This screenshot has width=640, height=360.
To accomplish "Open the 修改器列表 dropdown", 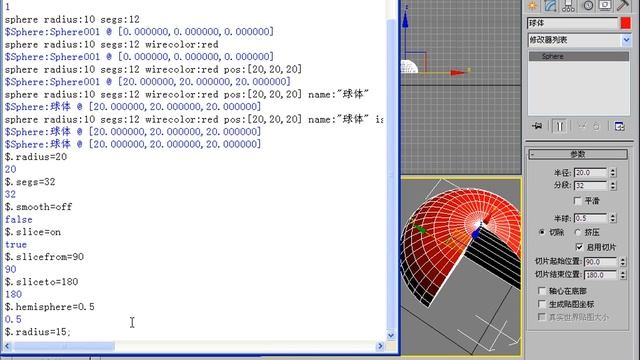I will [x=626, y=40].
